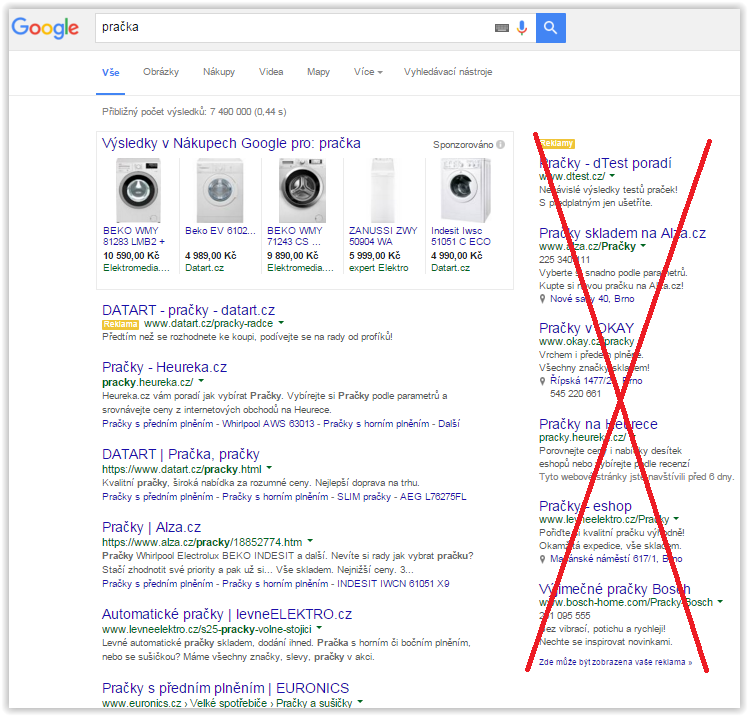This screenshot has width=748, height=716.
Task: Open map pin for Mariánské náměstí address
Action: tap(542, 559)
